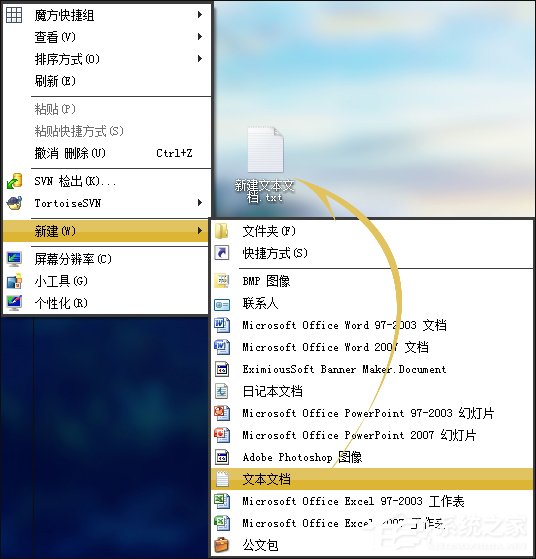Click the SVN 检出(K)... entry text

75,181
